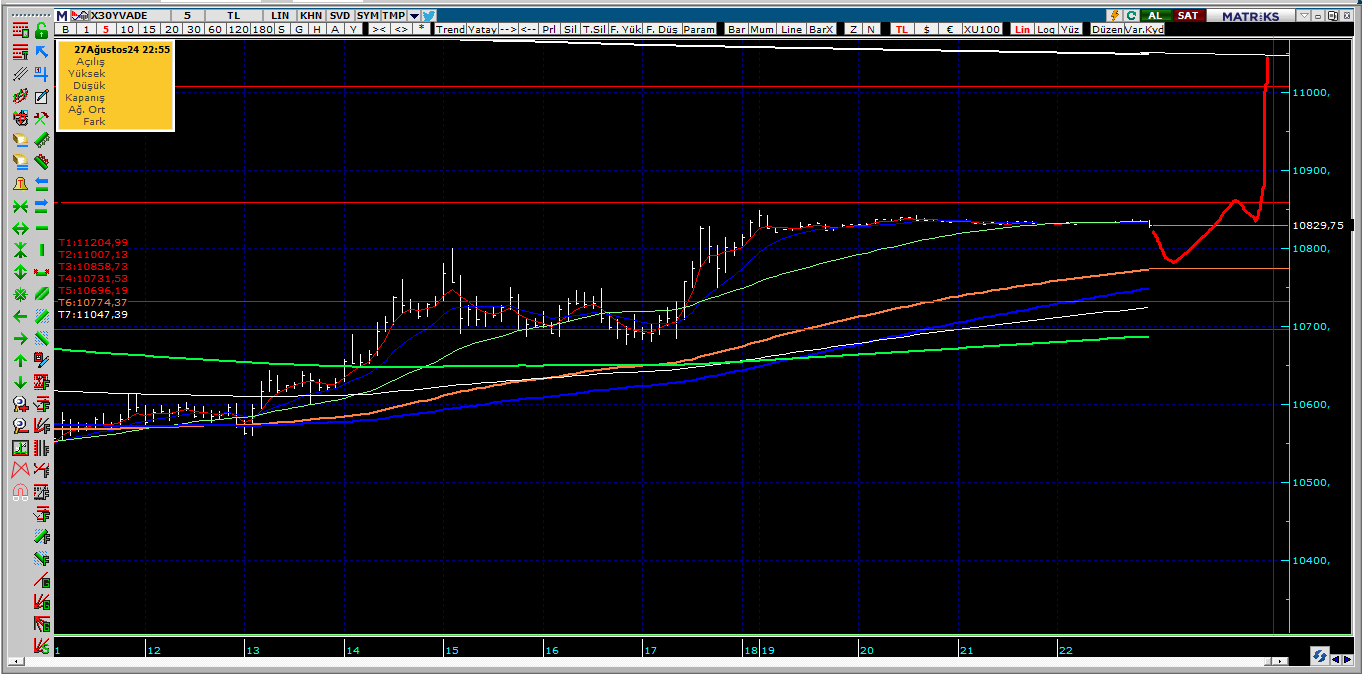Click the chart icon next to X30YVADE
The width and height of the screenshot is (1362, 674).
click(80, 15)
